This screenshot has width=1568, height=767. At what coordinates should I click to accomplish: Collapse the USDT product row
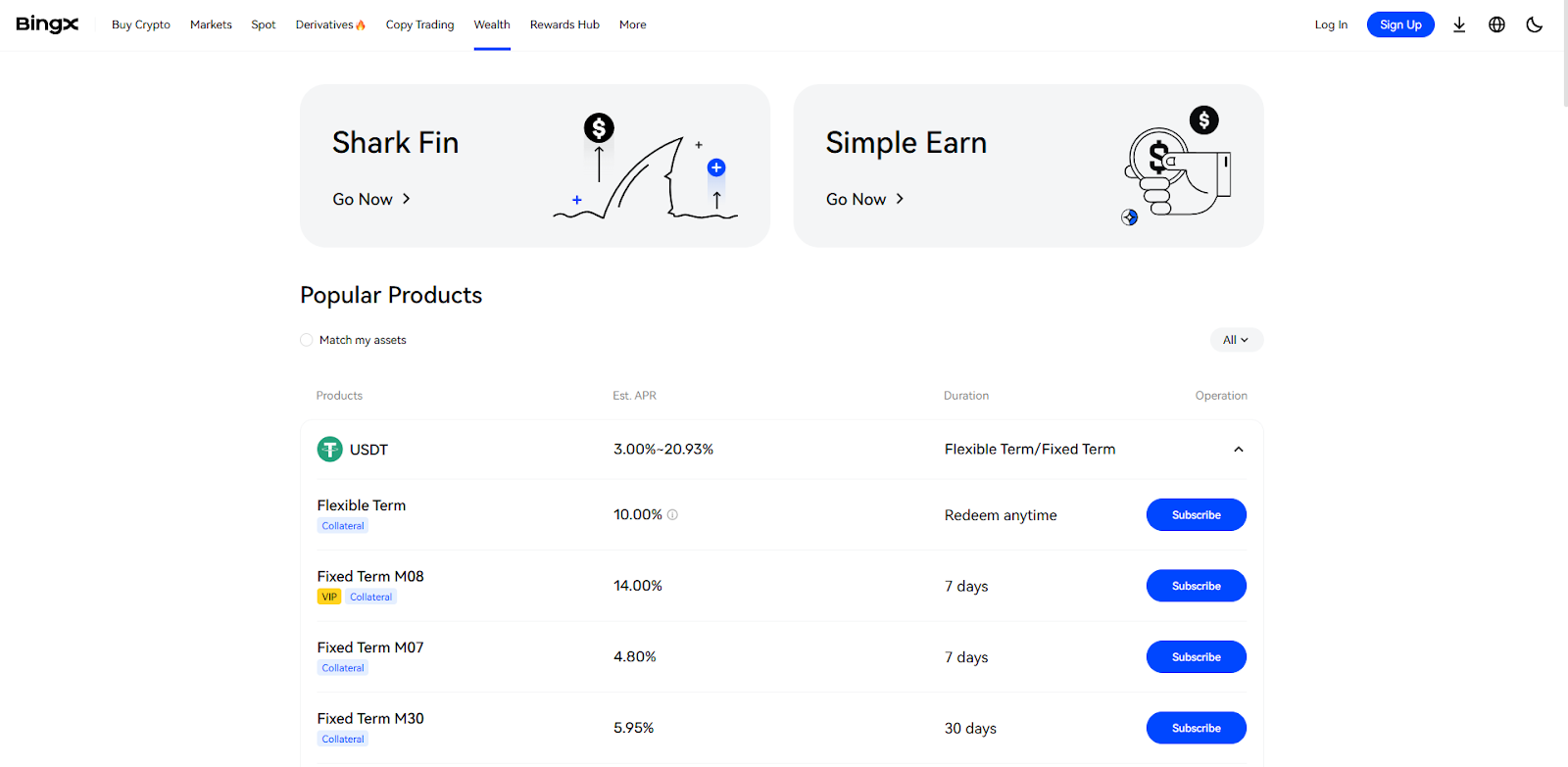pyautogui.click(x=1239, y=450)
